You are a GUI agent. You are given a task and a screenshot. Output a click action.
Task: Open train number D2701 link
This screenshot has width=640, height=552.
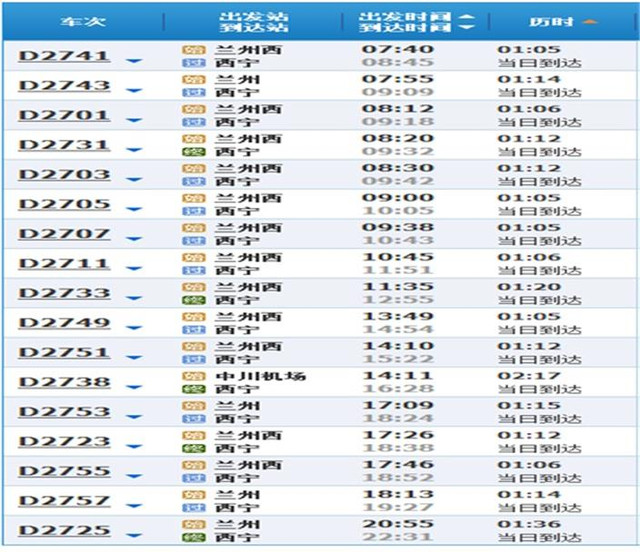pyautogui.click(x=64, y=114)
